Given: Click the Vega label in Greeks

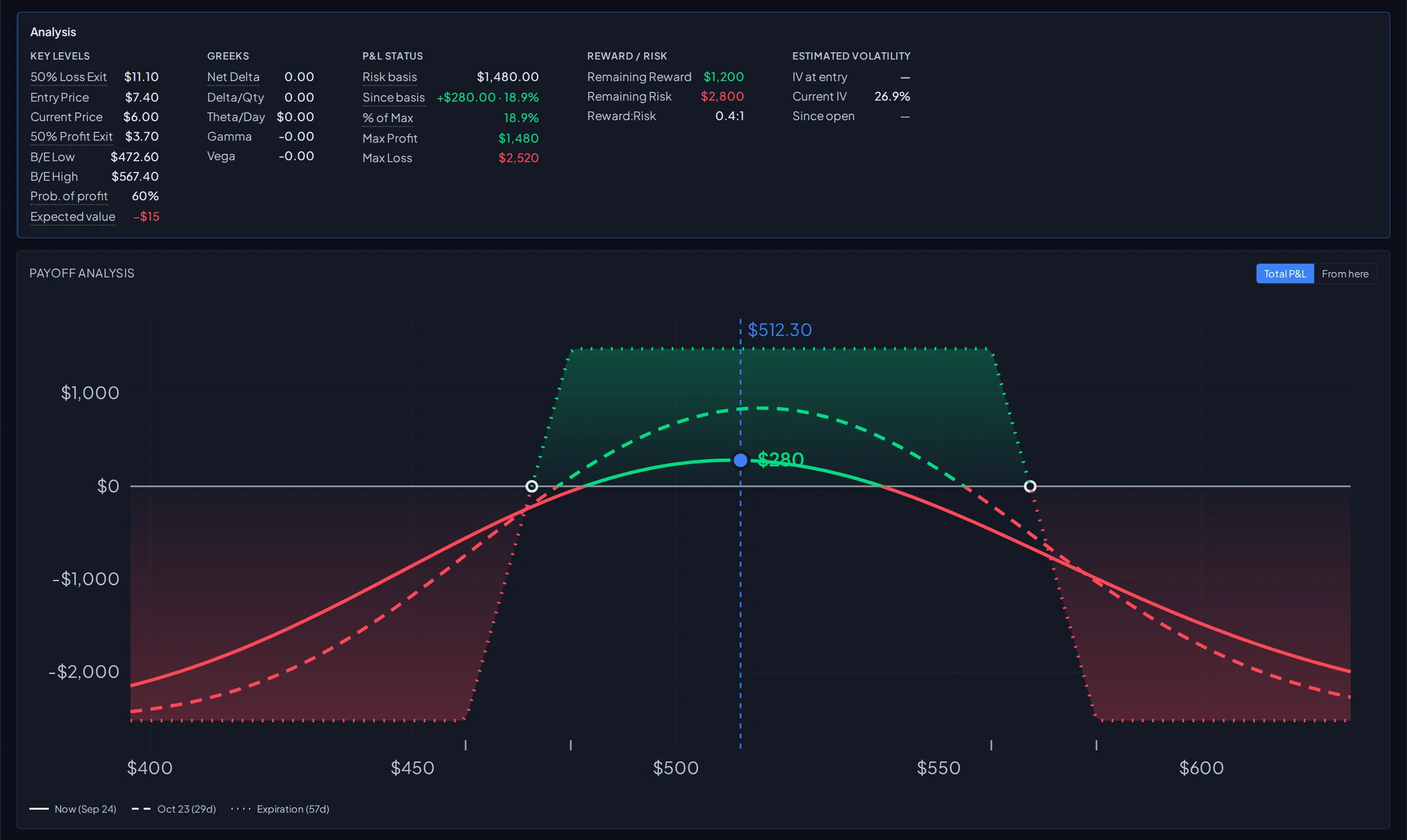Looking at the screenshot, I should pyautogui.click(x=221, y=156).
